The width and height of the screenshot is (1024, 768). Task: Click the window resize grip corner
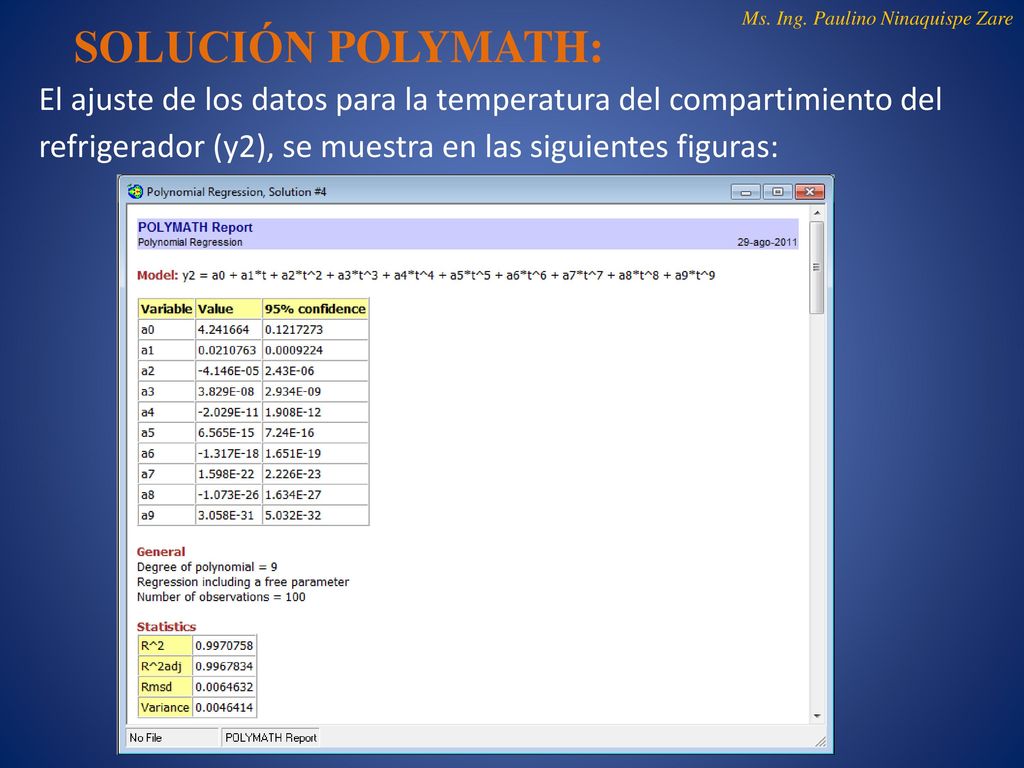(x=820, y=741)
